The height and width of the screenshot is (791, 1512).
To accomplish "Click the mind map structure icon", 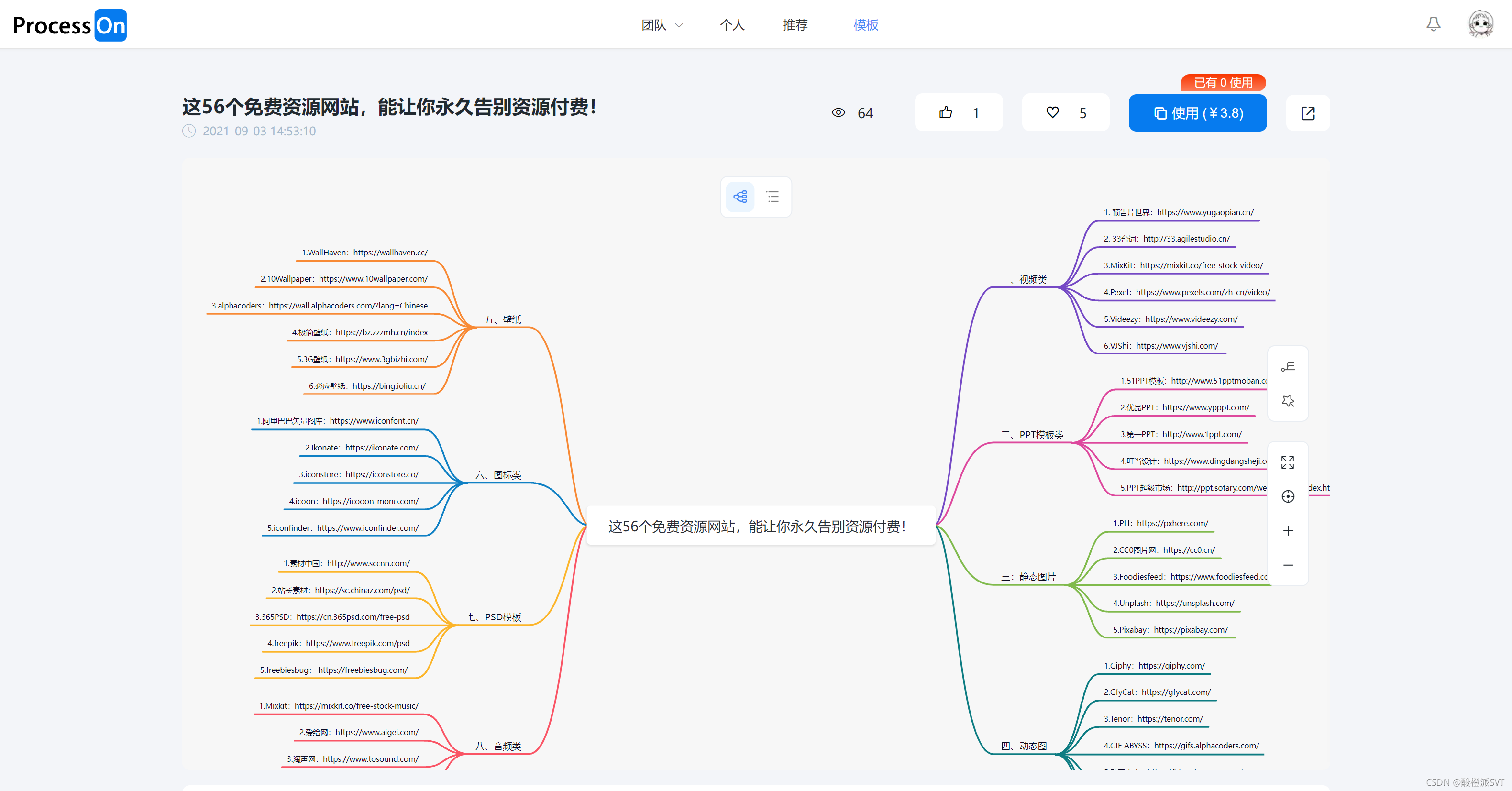I will (x=1287, y=367).
